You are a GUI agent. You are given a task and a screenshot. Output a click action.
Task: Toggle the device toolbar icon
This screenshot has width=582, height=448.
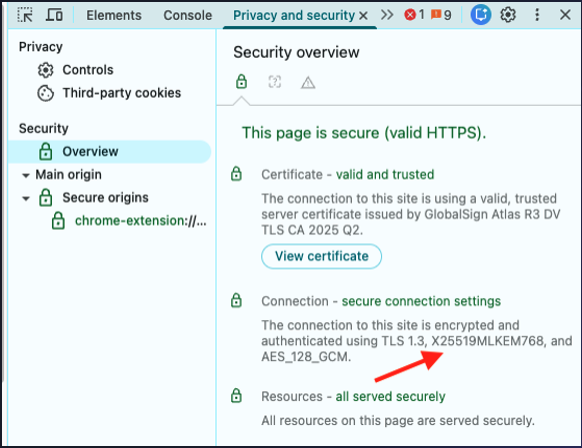[x=54, y=15]
